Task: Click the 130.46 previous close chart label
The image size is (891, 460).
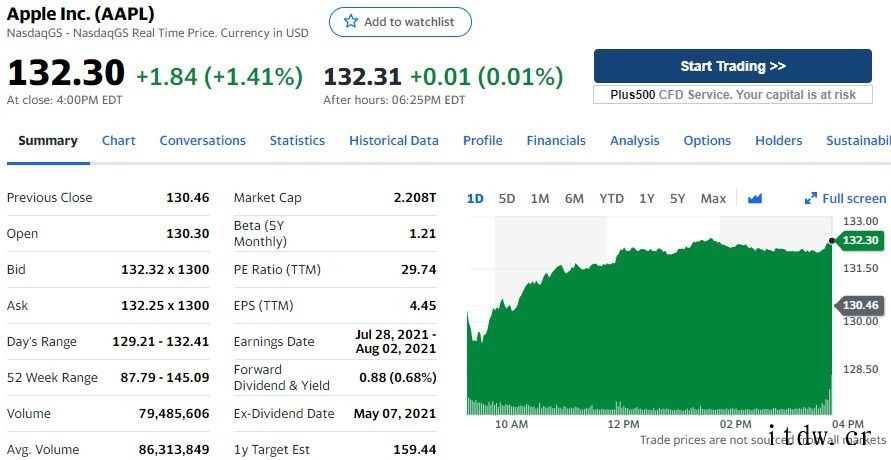Action: (x=858, y=306)
